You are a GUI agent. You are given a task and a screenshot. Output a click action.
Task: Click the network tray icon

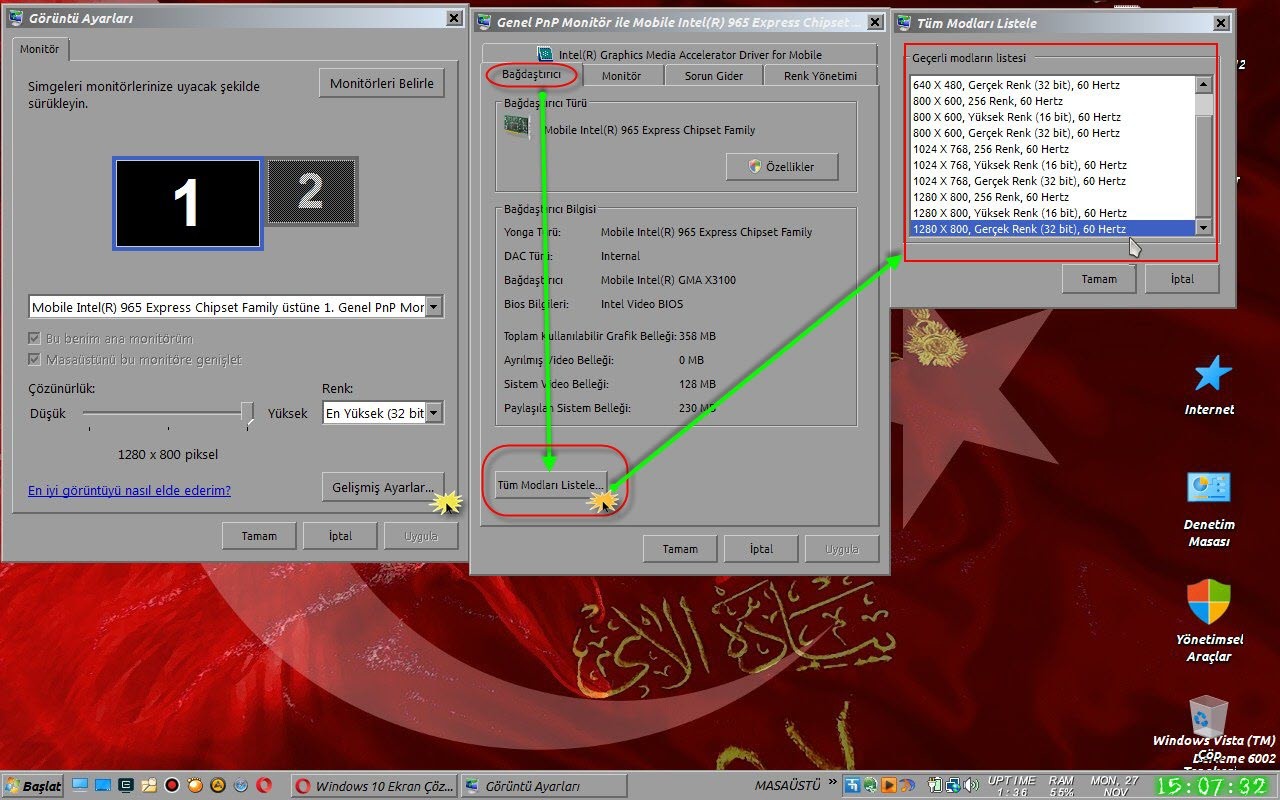tap(952, 786)
